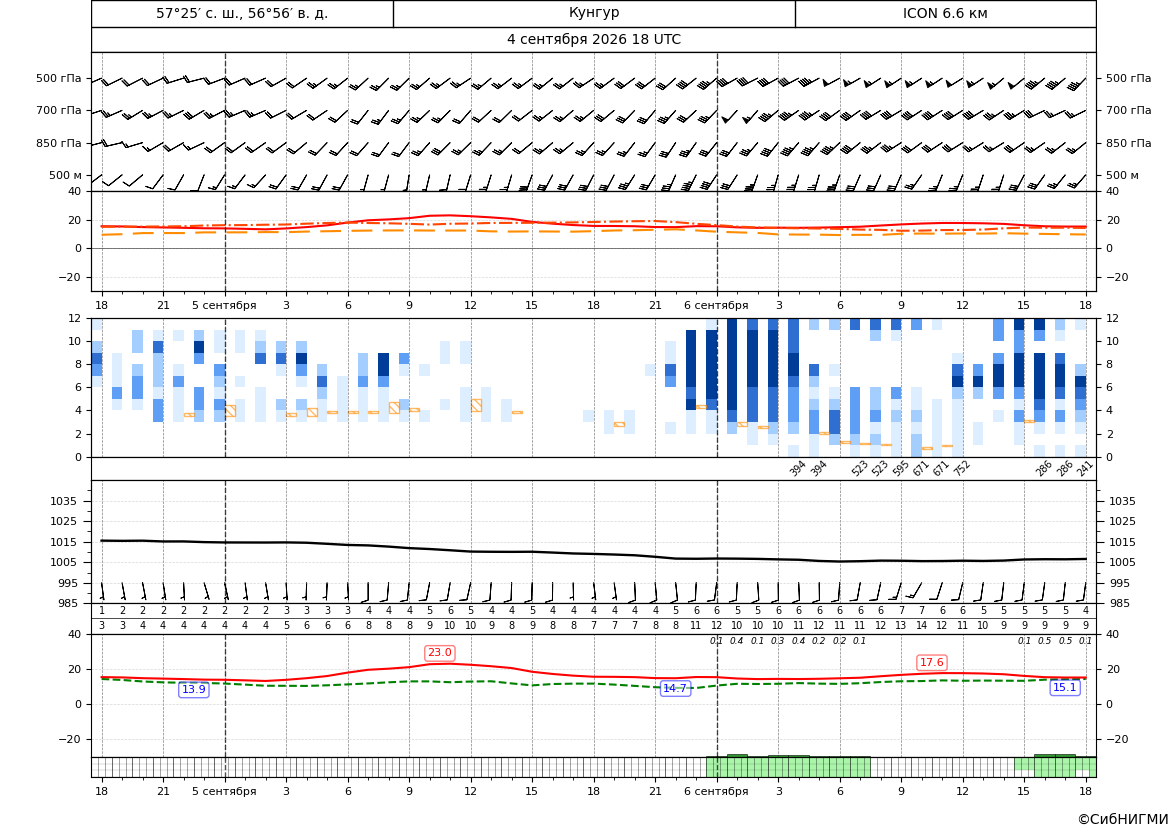Screen dimensions: 1169x827
Task: Click the coordinates 57°25′ с. ш. header cell
Action: click(242, 13)
